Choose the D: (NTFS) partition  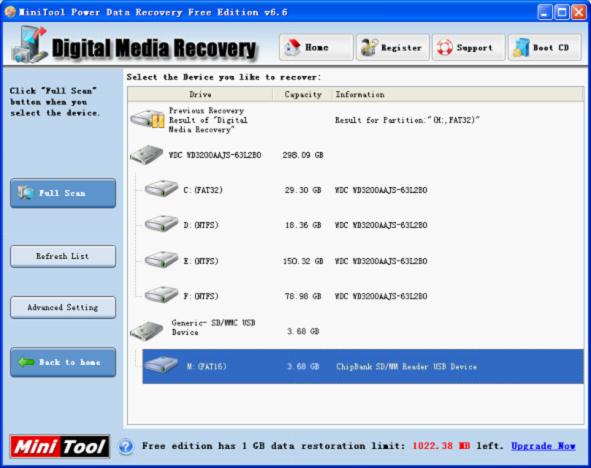201,225
